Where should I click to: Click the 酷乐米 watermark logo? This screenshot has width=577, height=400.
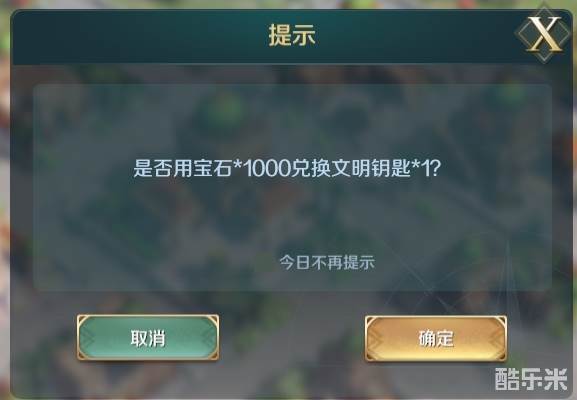pyautogui.click(x=531, y=379)
